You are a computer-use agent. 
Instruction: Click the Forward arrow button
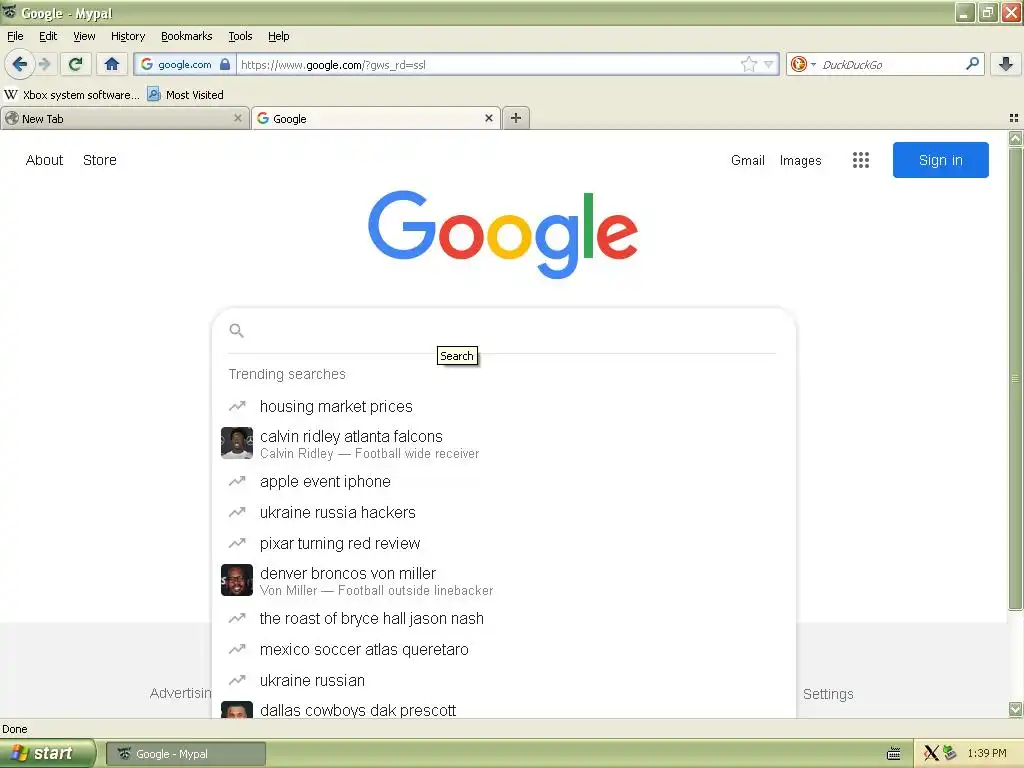tap(44, 64)
